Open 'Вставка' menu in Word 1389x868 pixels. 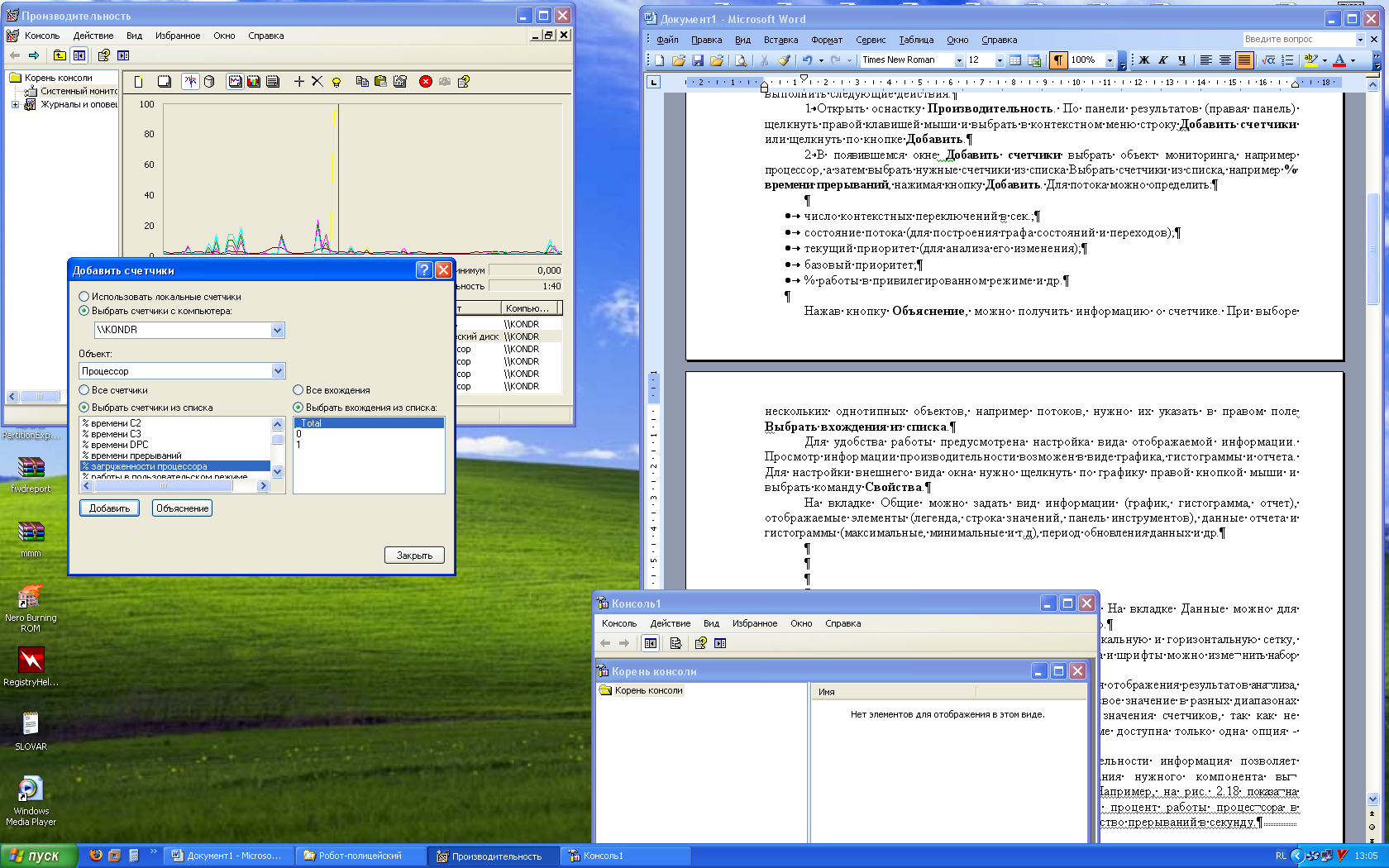(x=780, y=40)
